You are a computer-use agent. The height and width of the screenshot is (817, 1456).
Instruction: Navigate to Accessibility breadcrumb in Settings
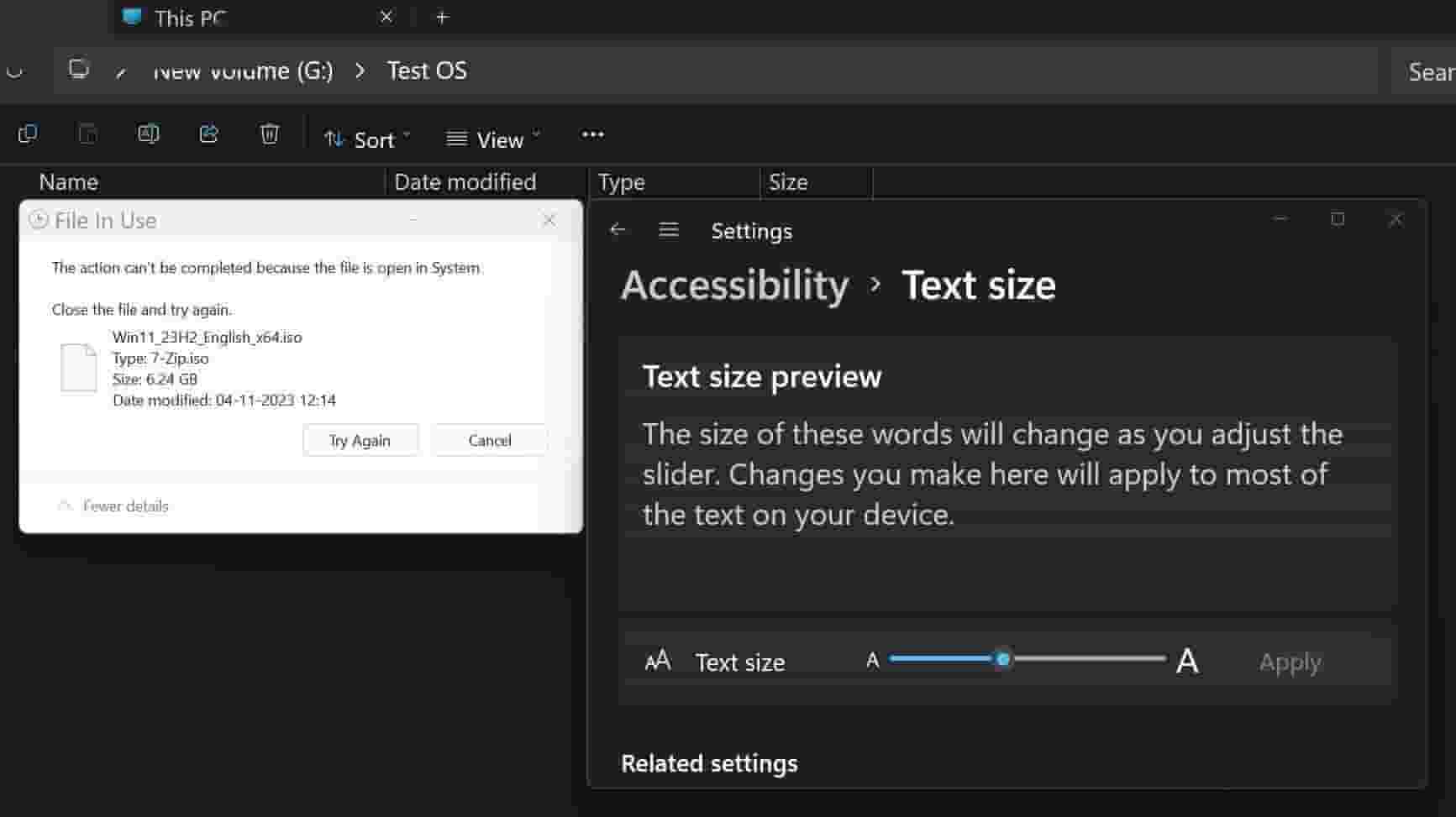pos(734,285)
